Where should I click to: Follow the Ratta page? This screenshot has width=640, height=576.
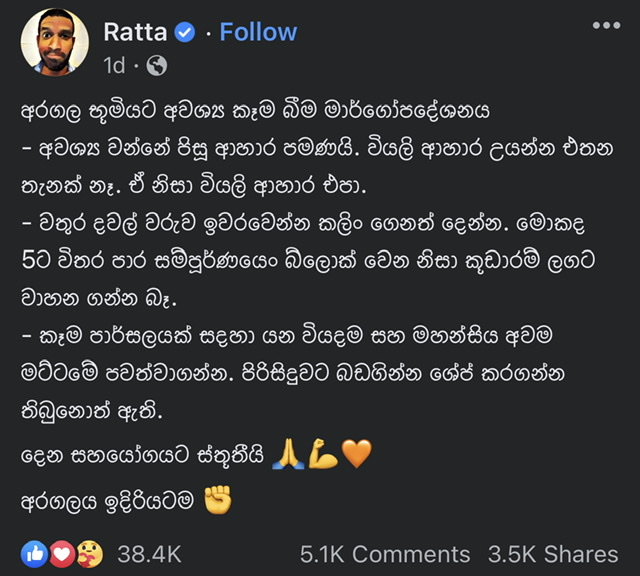[258, 32]
